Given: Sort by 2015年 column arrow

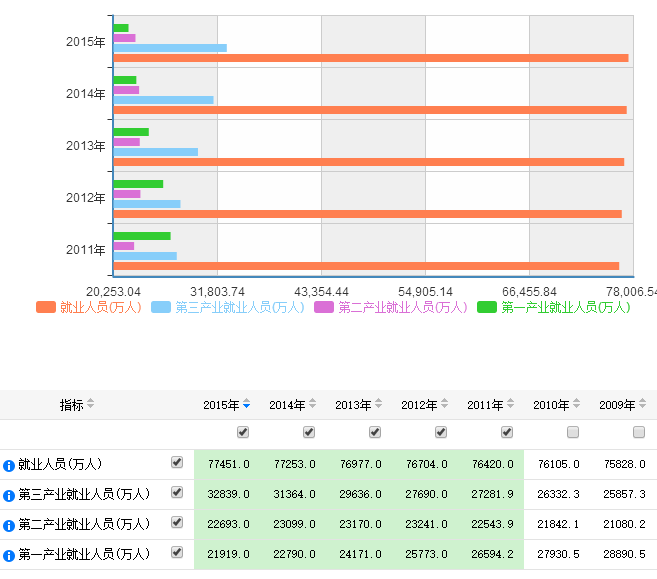Looking at the screenshot, I should click(x=246, y=404).
